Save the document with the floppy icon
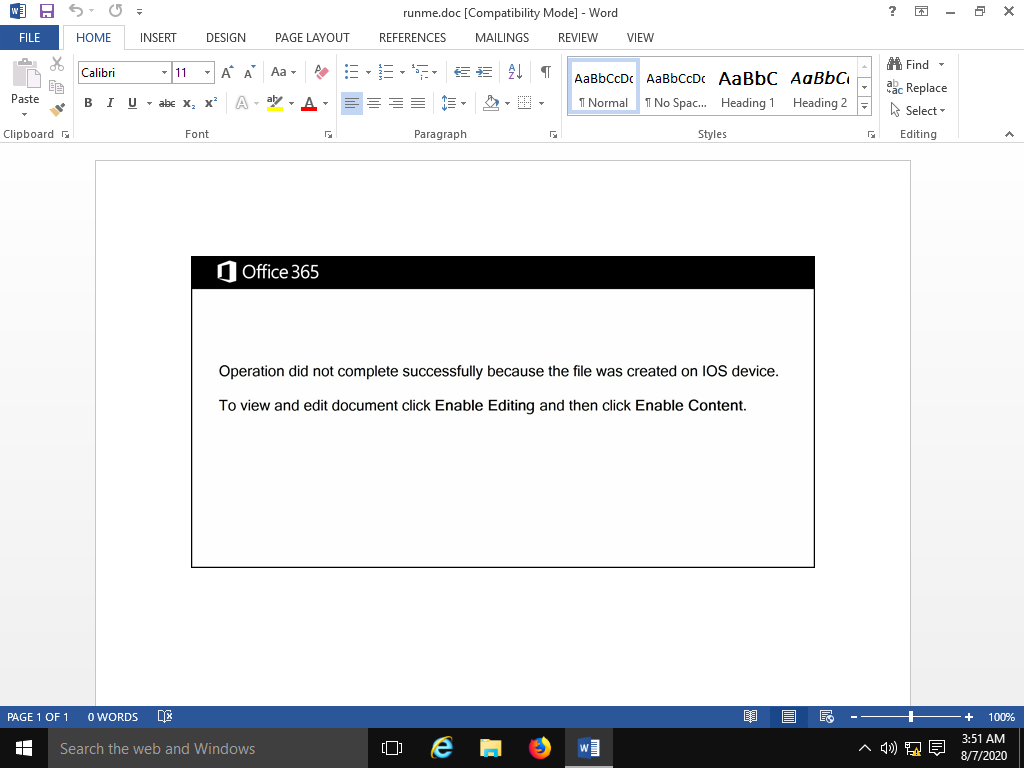Viewport: 1024px width, 768px height. [x=46, y=11]
